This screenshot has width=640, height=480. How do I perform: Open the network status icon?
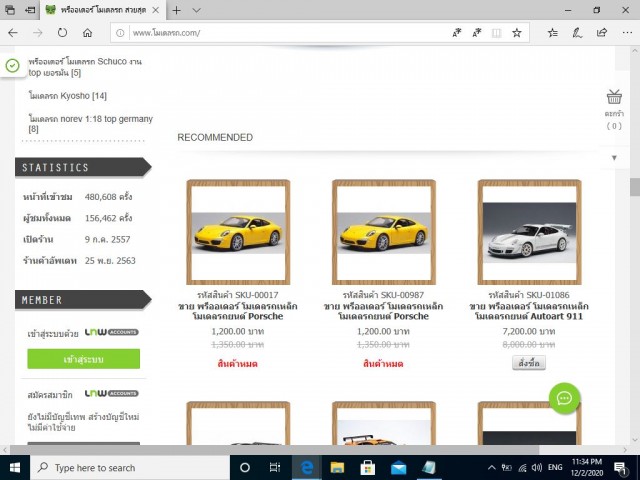(x=522, y=468)
